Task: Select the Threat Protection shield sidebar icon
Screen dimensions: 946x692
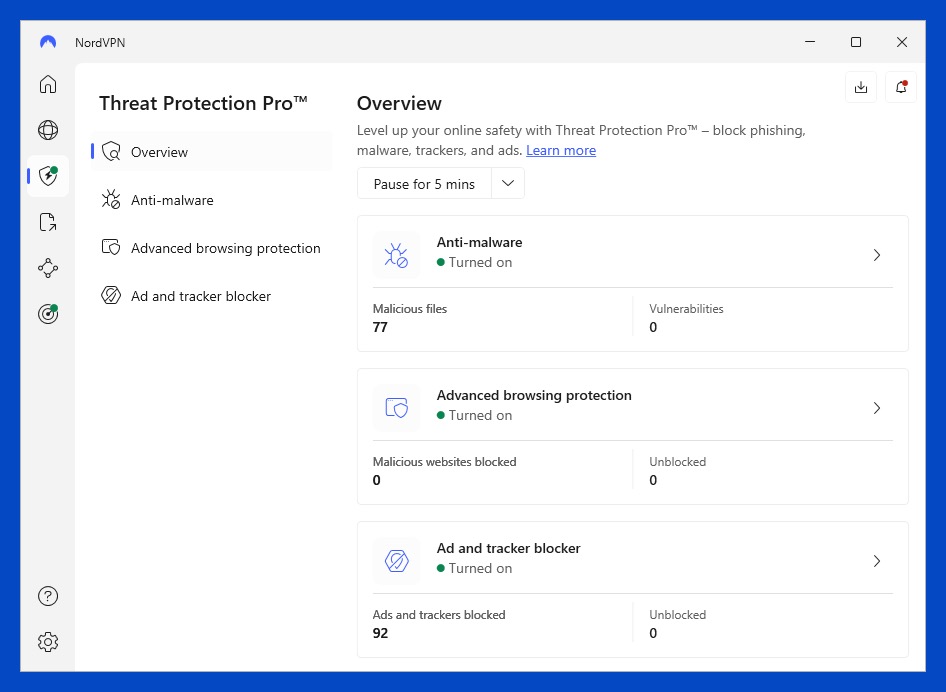Action: pos(48,176)
